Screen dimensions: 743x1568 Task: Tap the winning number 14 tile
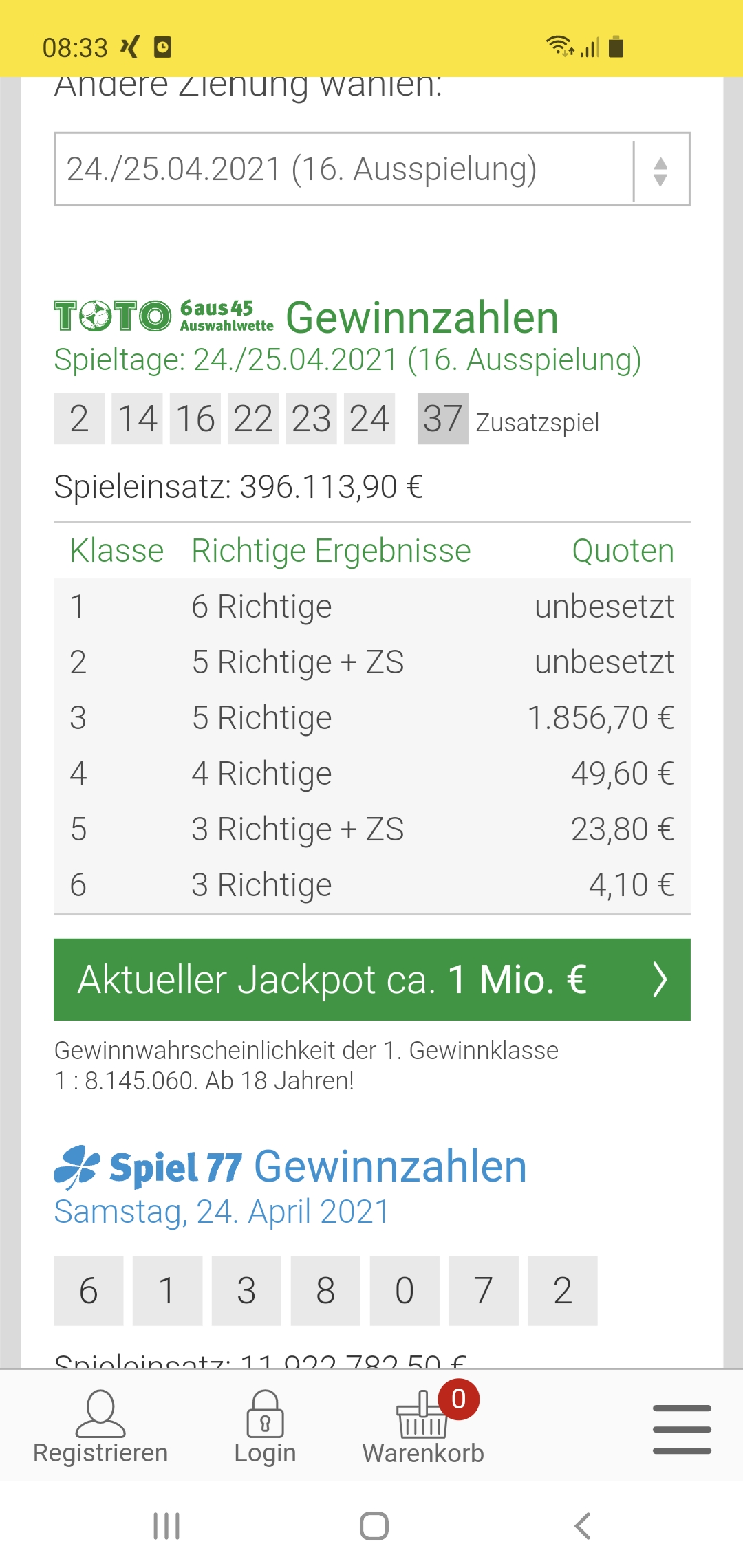(137, 419)
